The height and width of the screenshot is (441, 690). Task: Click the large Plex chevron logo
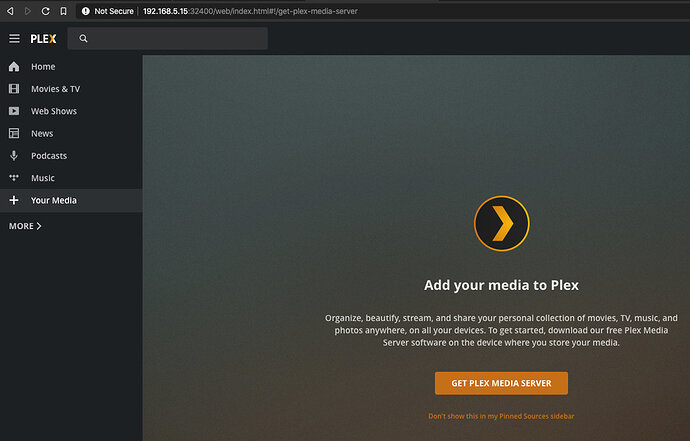point(501,224)
